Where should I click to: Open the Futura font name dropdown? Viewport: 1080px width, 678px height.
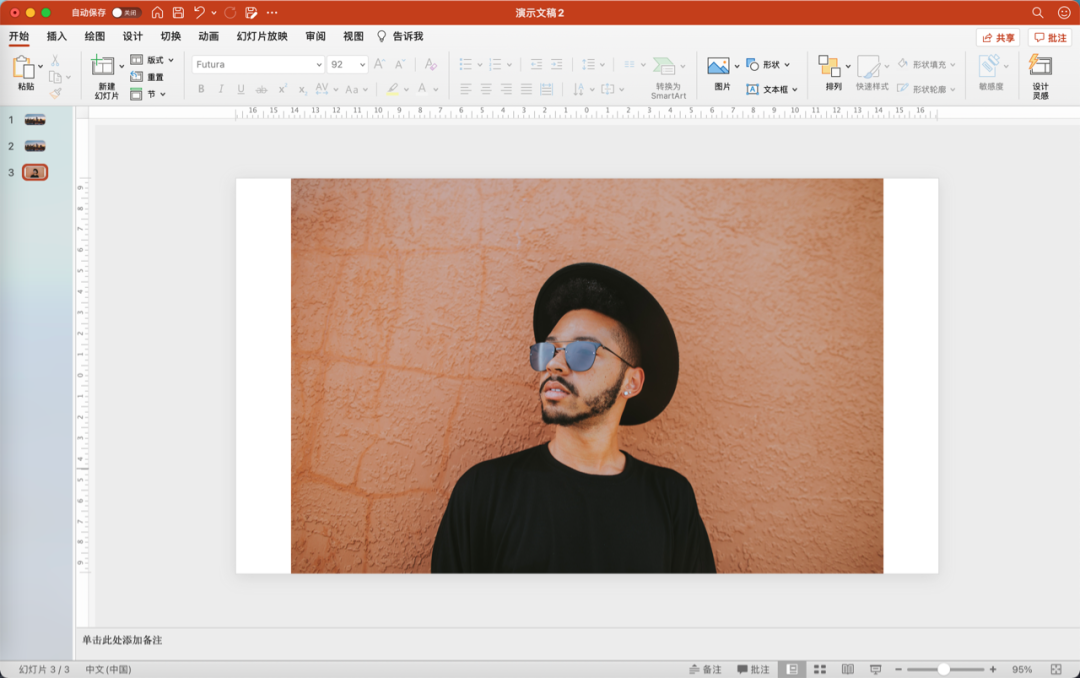point(258,64)
